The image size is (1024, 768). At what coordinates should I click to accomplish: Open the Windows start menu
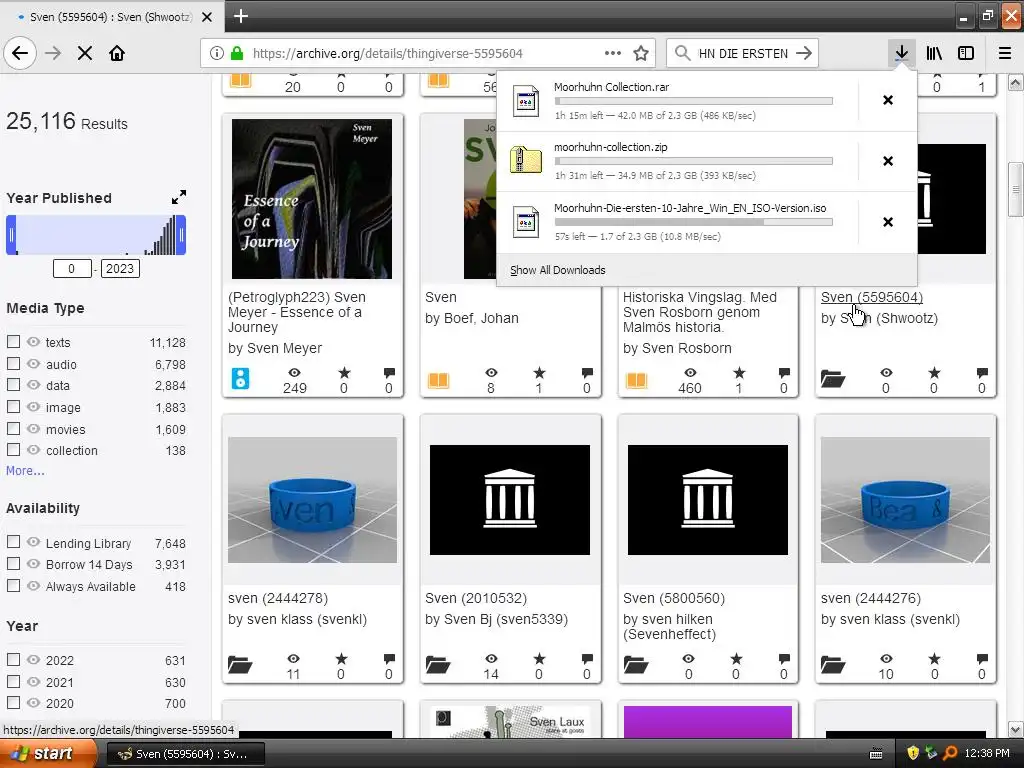coord(47,754)
